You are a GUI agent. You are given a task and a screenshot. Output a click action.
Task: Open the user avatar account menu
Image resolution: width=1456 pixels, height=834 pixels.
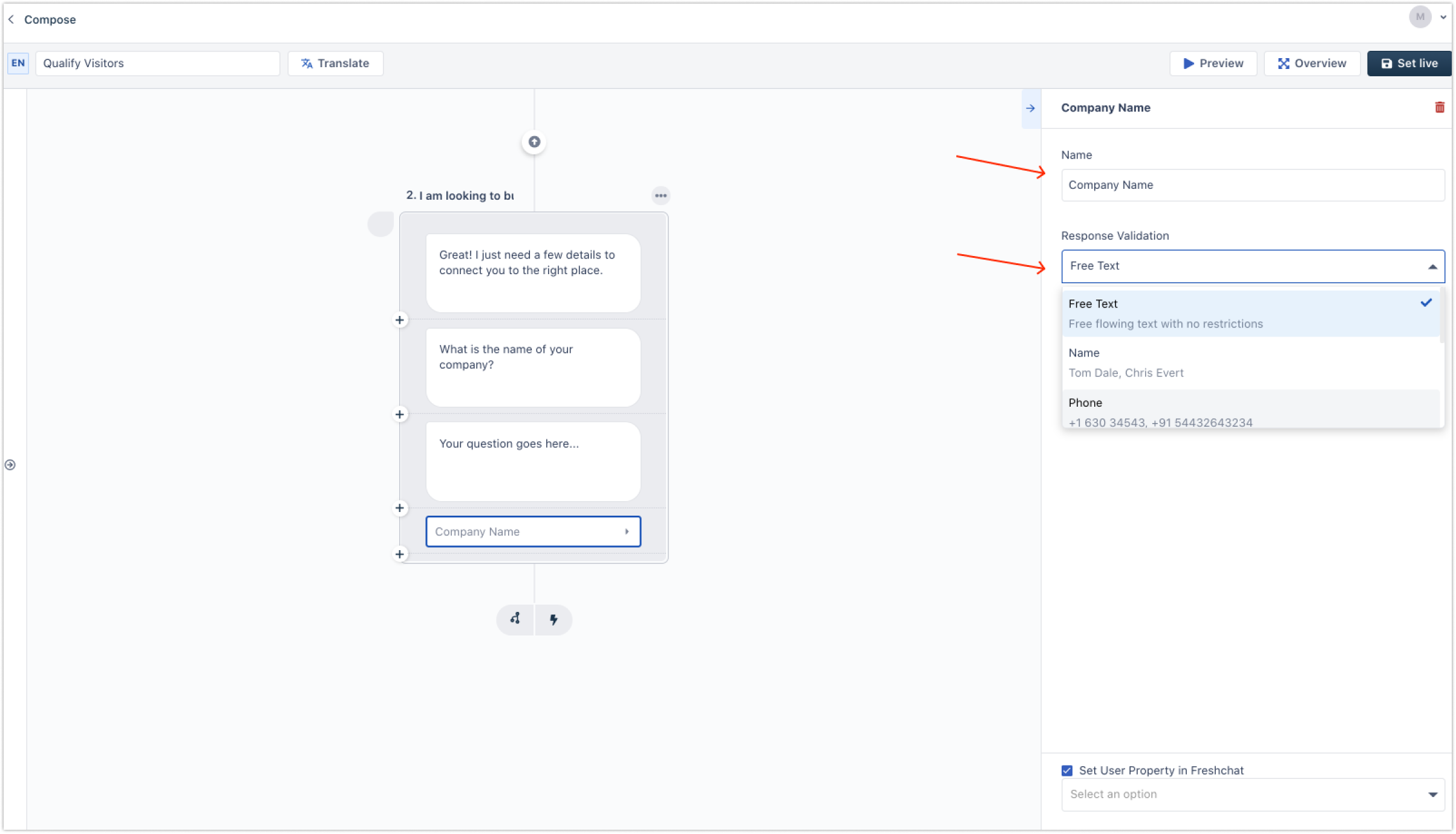(x=1420, y=17)
